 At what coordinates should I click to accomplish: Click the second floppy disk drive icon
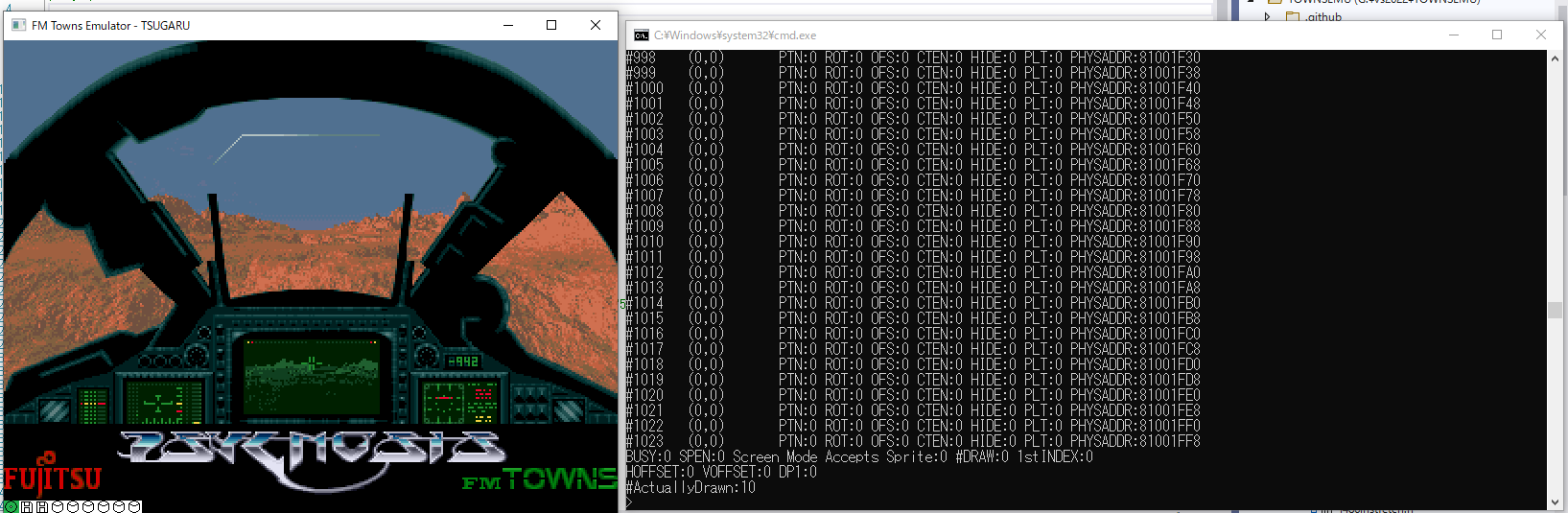point(42,506)
